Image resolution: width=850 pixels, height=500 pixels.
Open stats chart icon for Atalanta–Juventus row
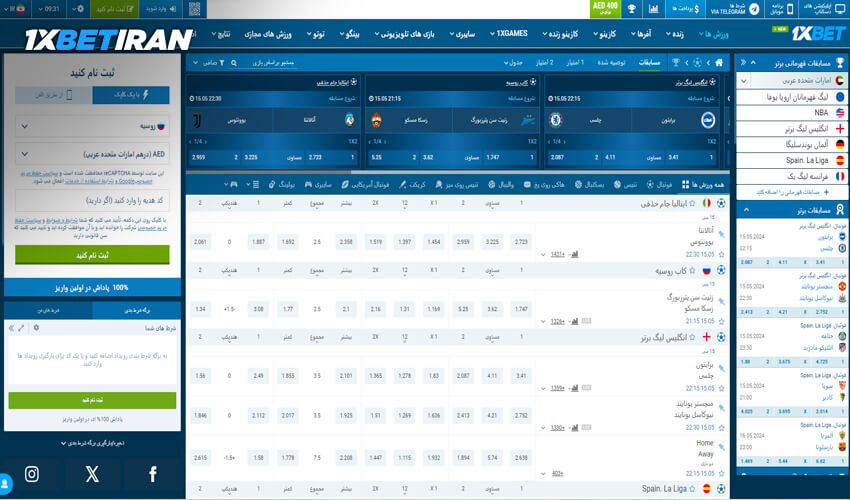(x=575, y=254)
